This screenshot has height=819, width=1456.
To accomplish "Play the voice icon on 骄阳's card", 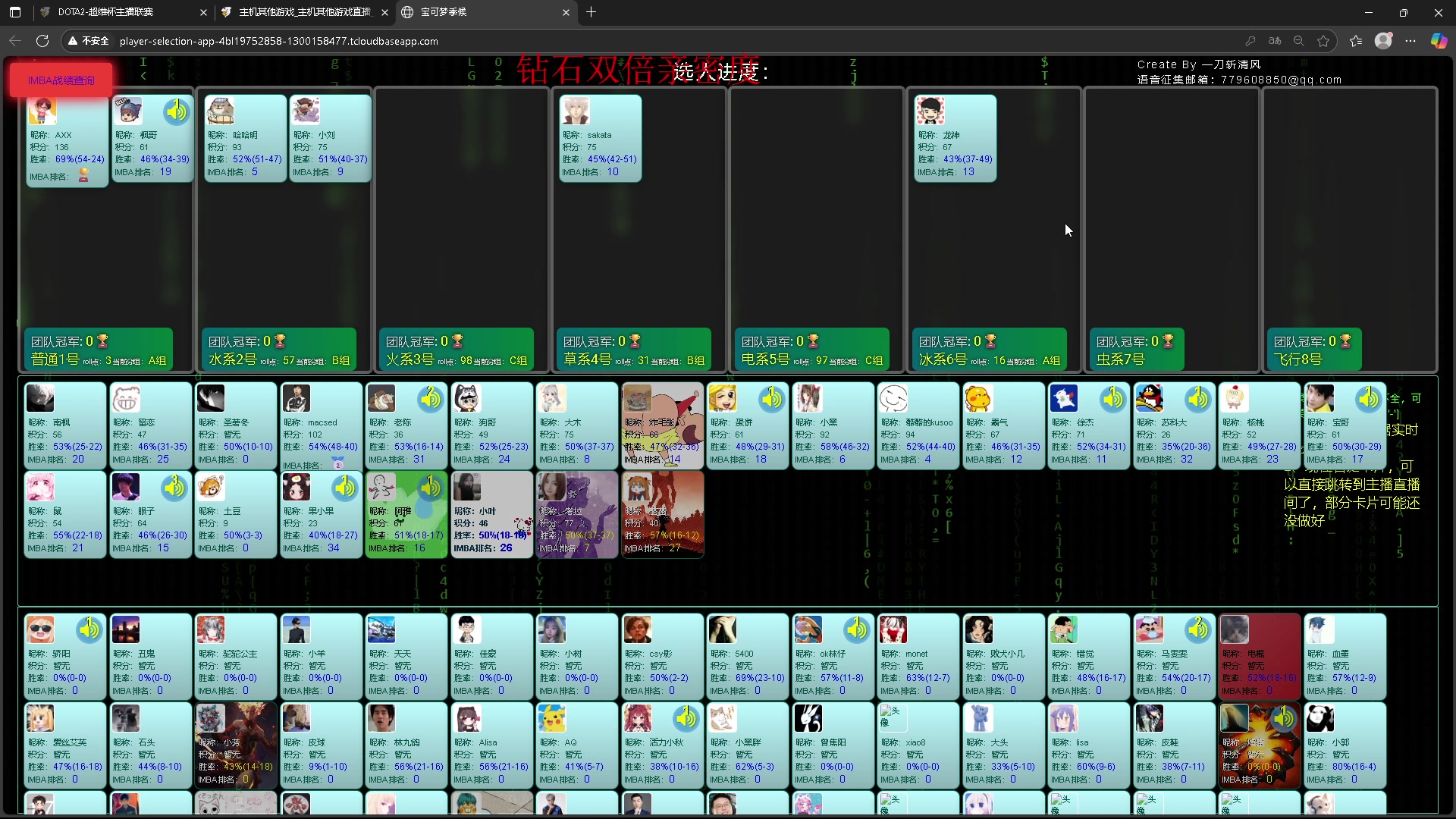I will 89,629.
